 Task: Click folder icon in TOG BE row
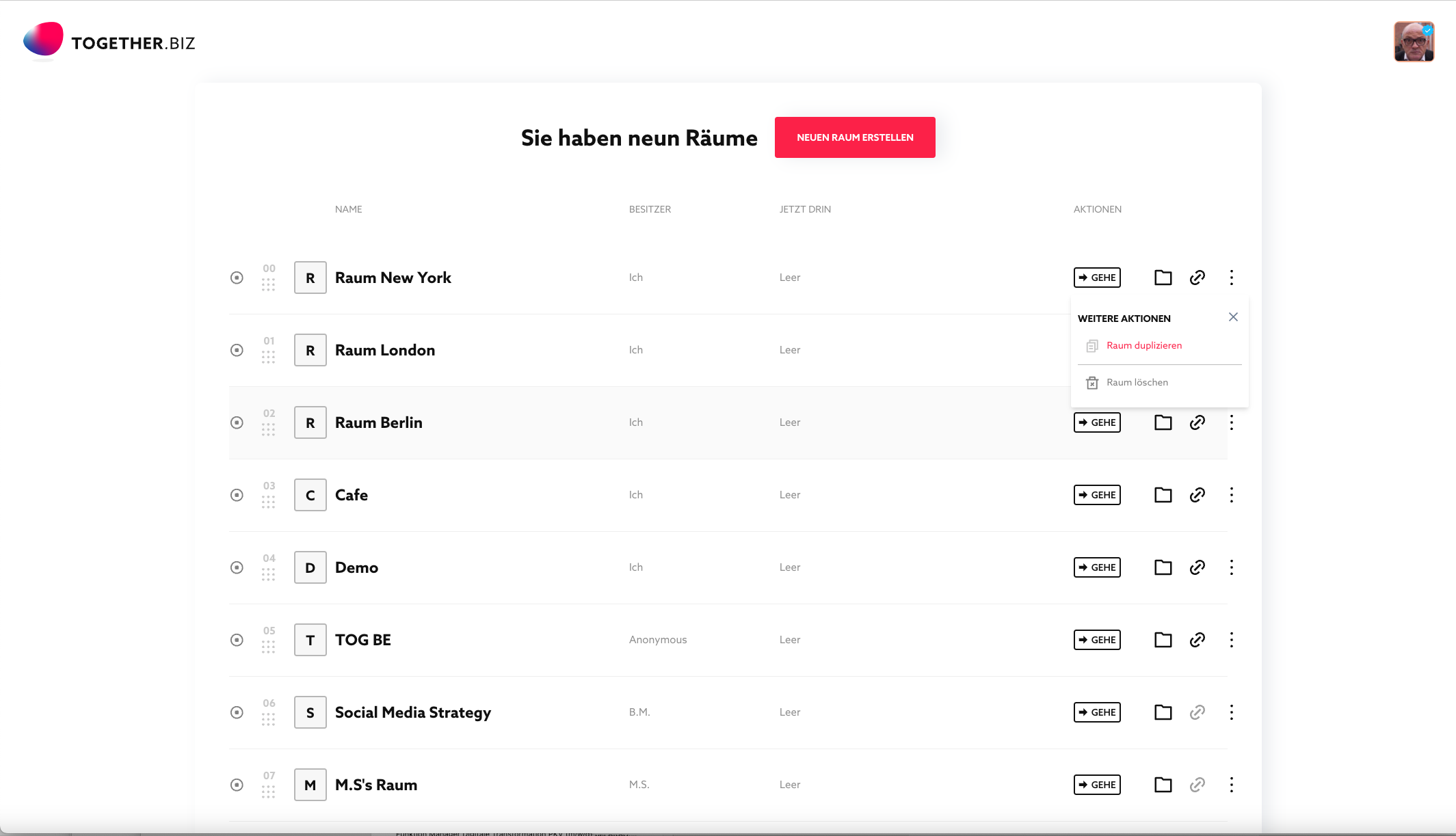coord(1163,640)
